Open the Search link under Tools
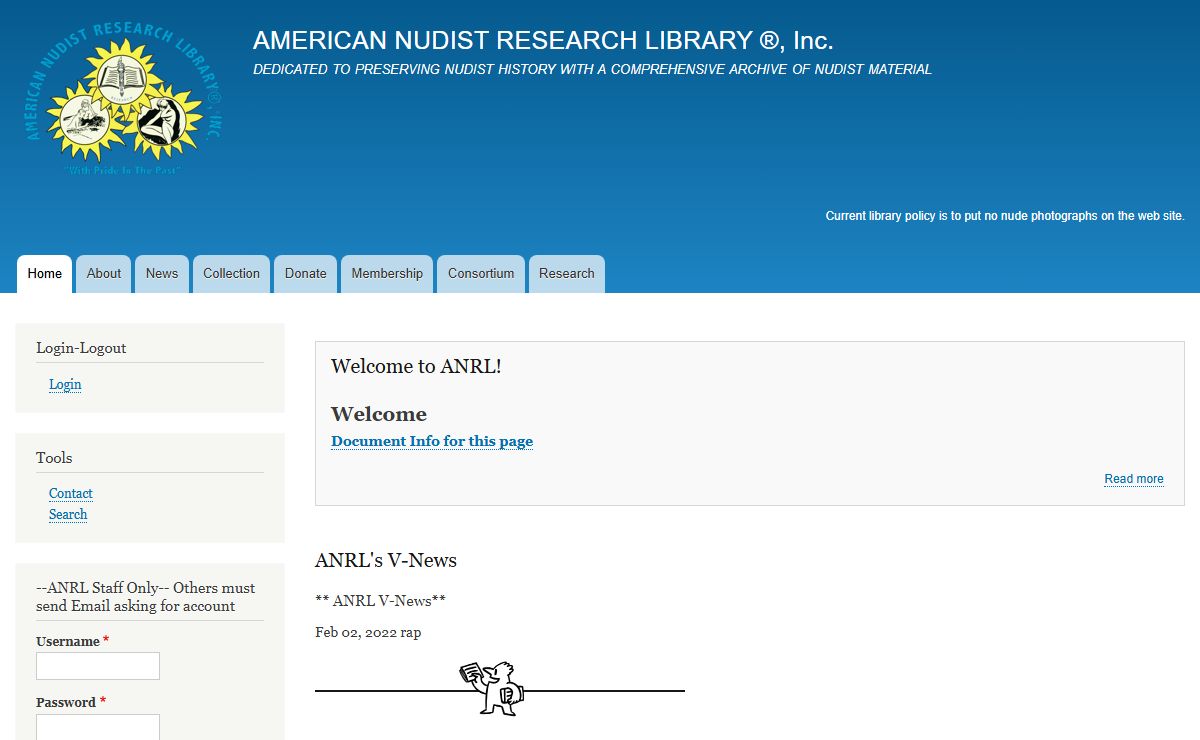Screen dimensions: 1200x740 click(x=68, y=514)
